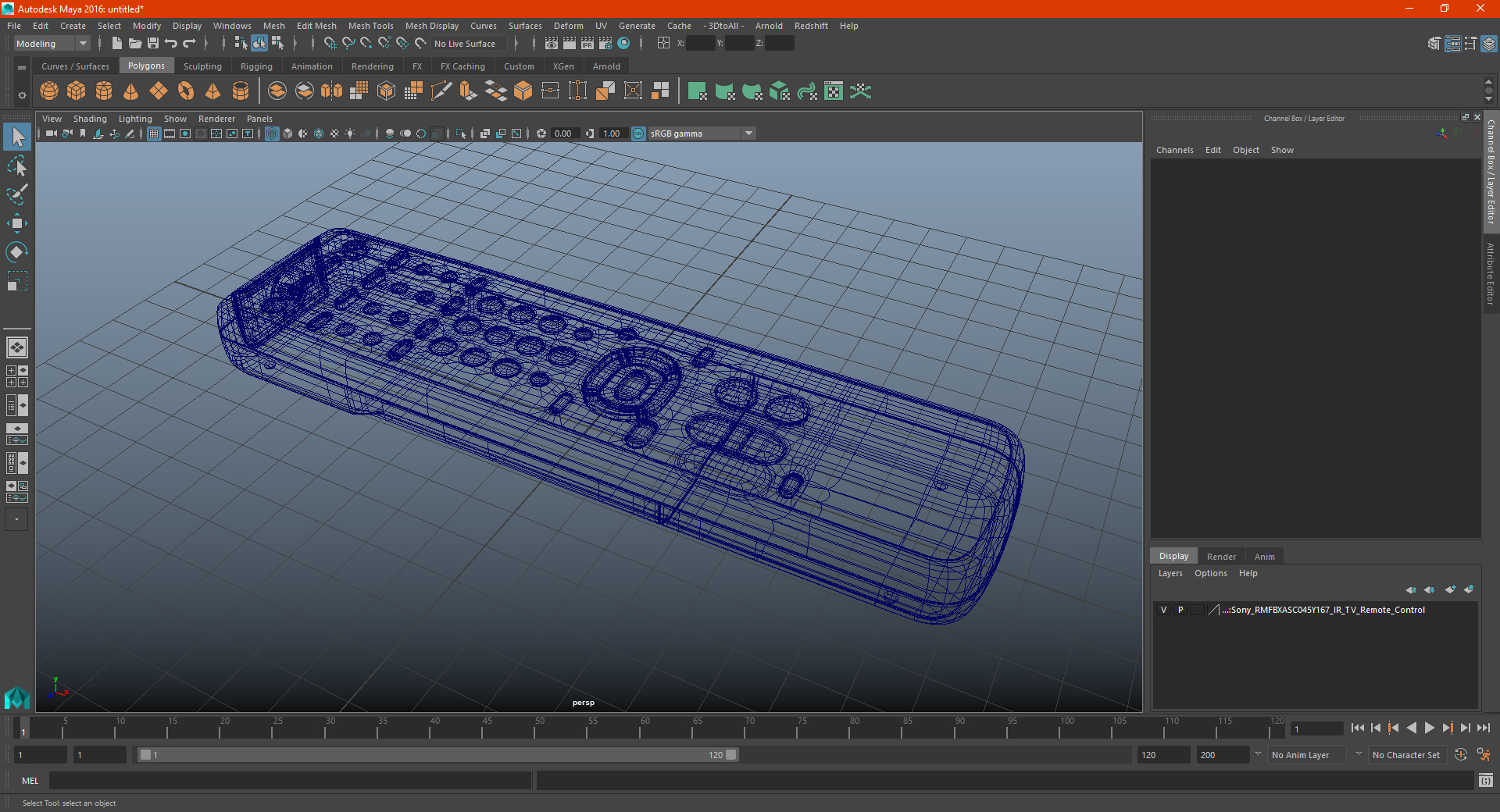Open the No Character Set dropdown

pos(1406,755)
